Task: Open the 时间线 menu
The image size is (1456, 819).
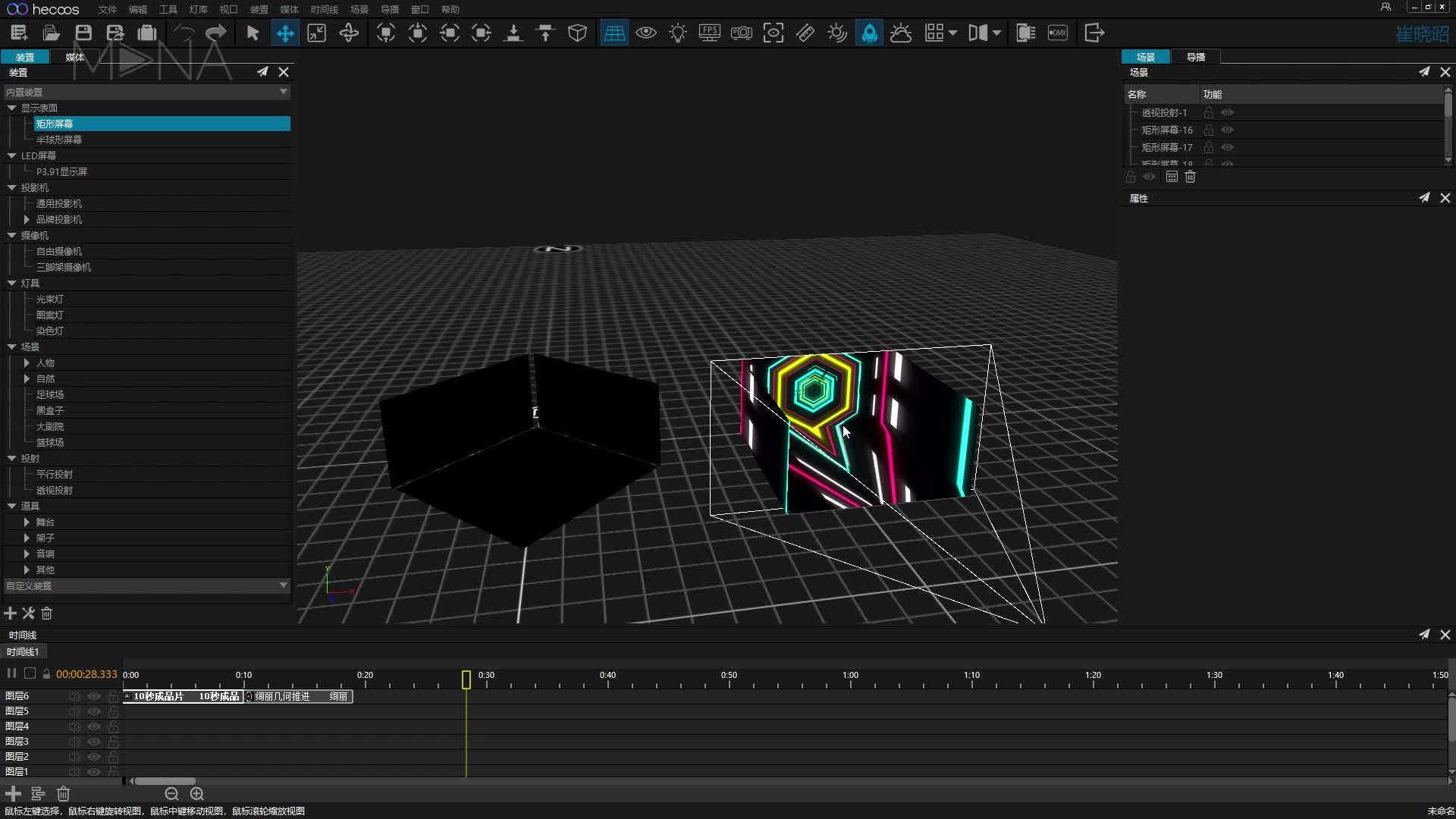Action: pyautogui.click(x=324, y=9)
